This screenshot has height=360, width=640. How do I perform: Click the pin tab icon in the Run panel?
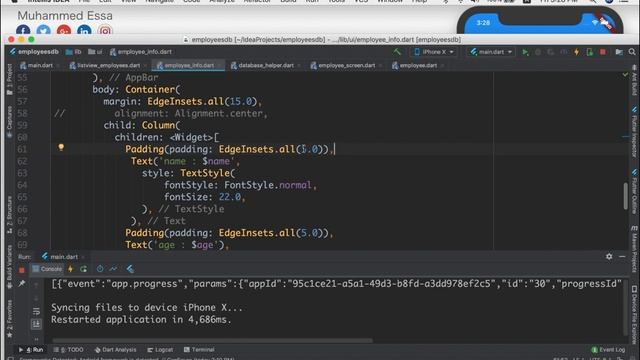[22, 283]
